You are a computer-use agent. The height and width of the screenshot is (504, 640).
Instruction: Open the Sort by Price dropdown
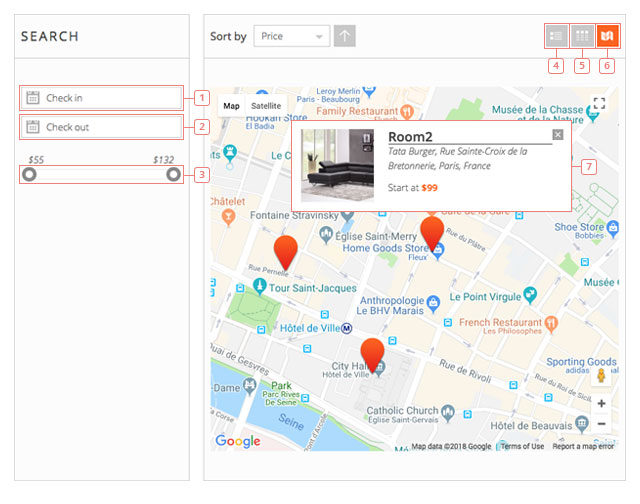click(x=291, y=36)
